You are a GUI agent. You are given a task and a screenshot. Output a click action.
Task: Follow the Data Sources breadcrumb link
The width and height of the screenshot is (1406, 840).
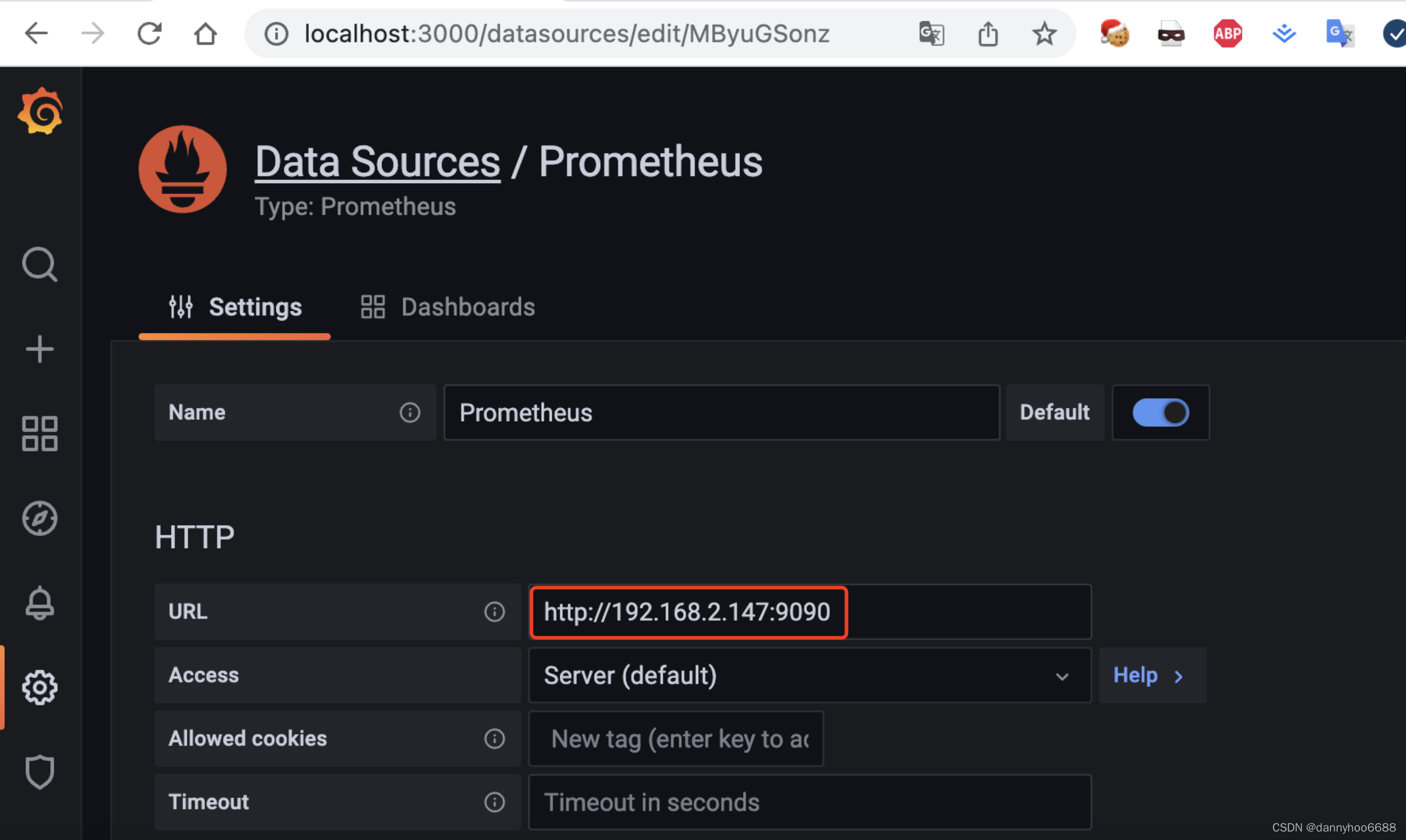377,161
